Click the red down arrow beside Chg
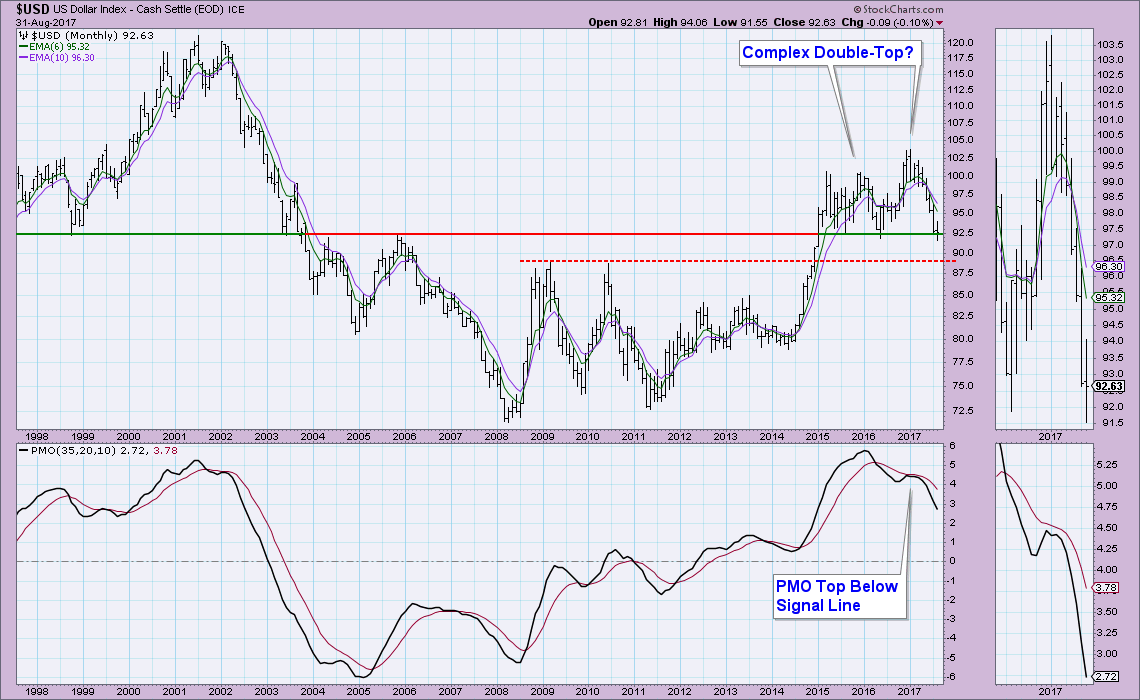The height and width of the screenshot is (700, 1140). click(x=938, y=22)
